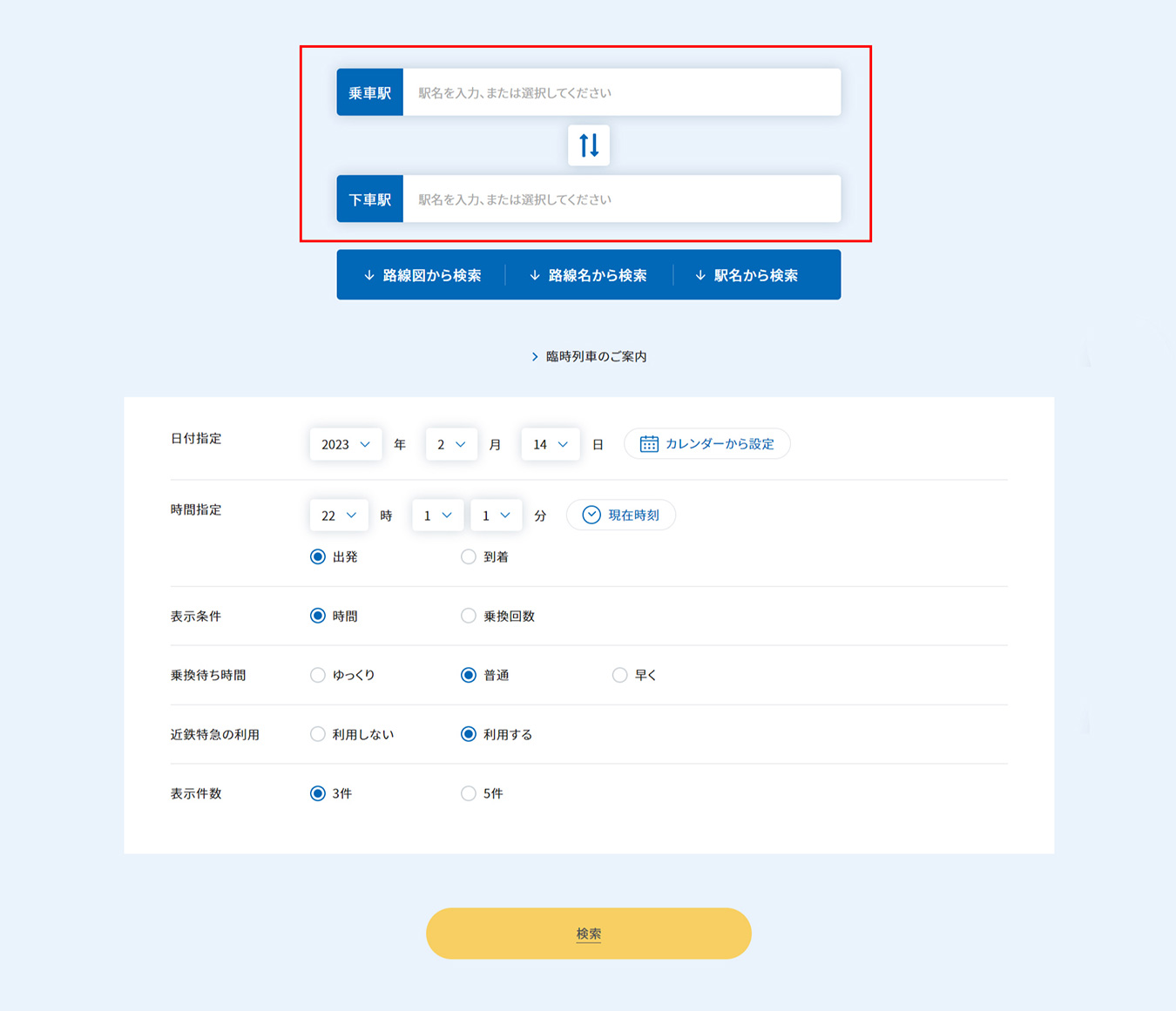Expand the day dropdown showing 14

(x=550, y=444)
